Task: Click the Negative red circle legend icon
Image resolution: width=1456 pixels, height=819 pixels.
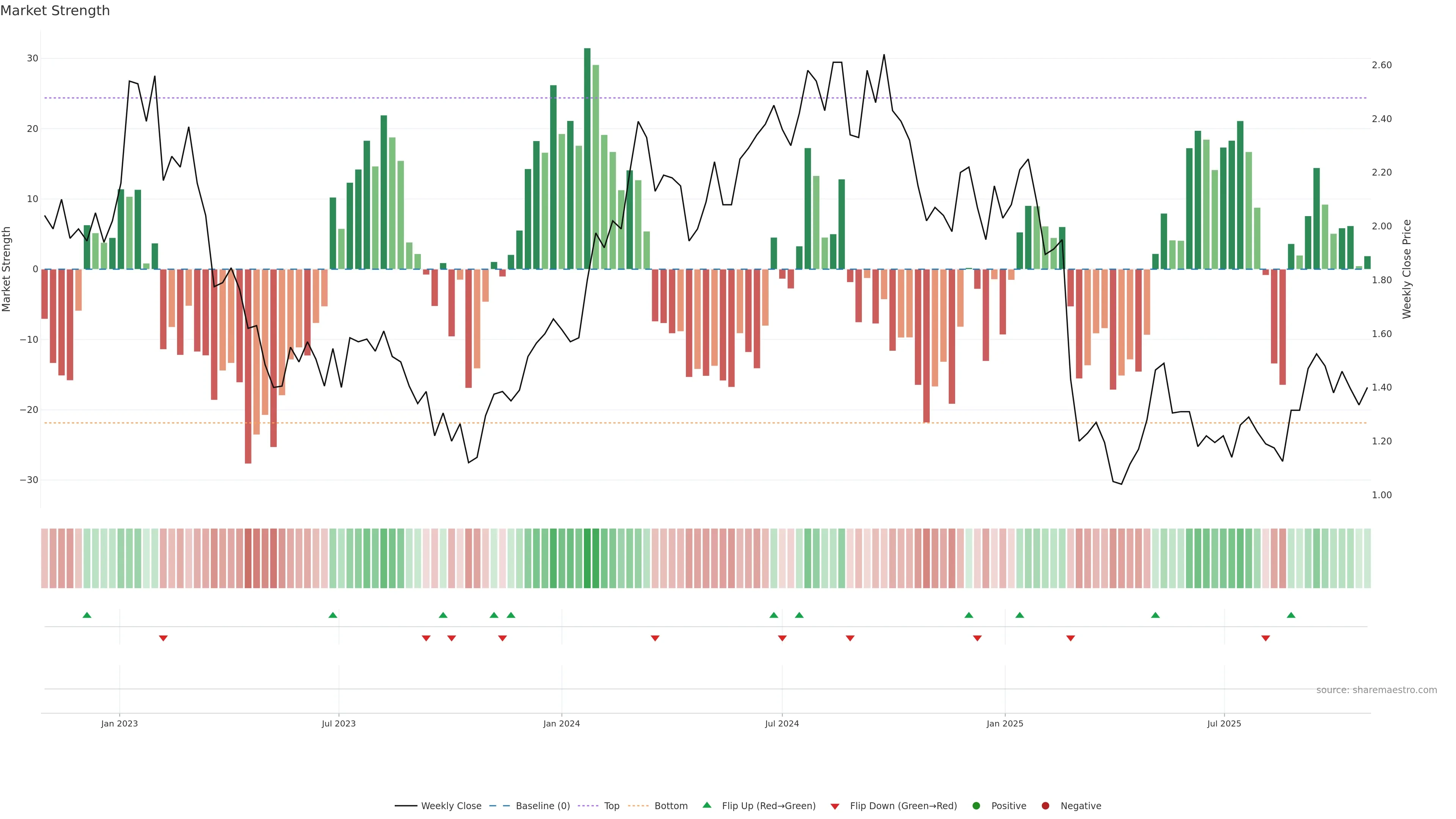Action: [x=1045, y=806]
